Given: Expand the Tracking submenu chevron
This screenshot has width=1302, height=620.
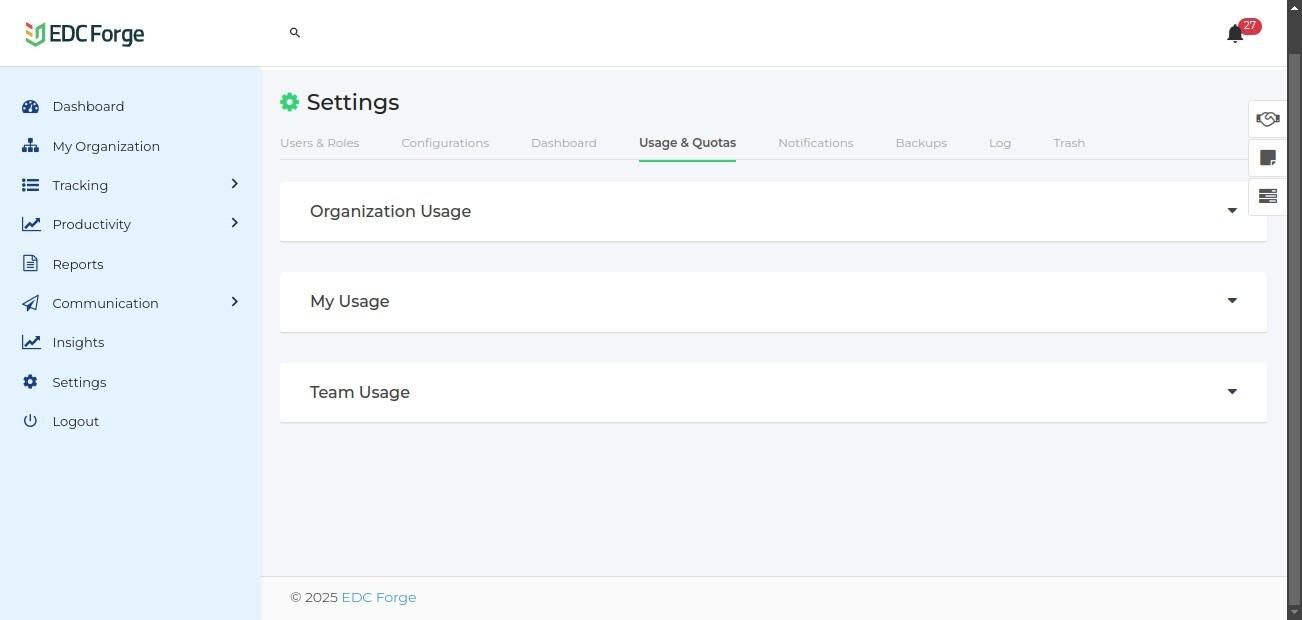Looking at the screenshot, I should point(235,184).
